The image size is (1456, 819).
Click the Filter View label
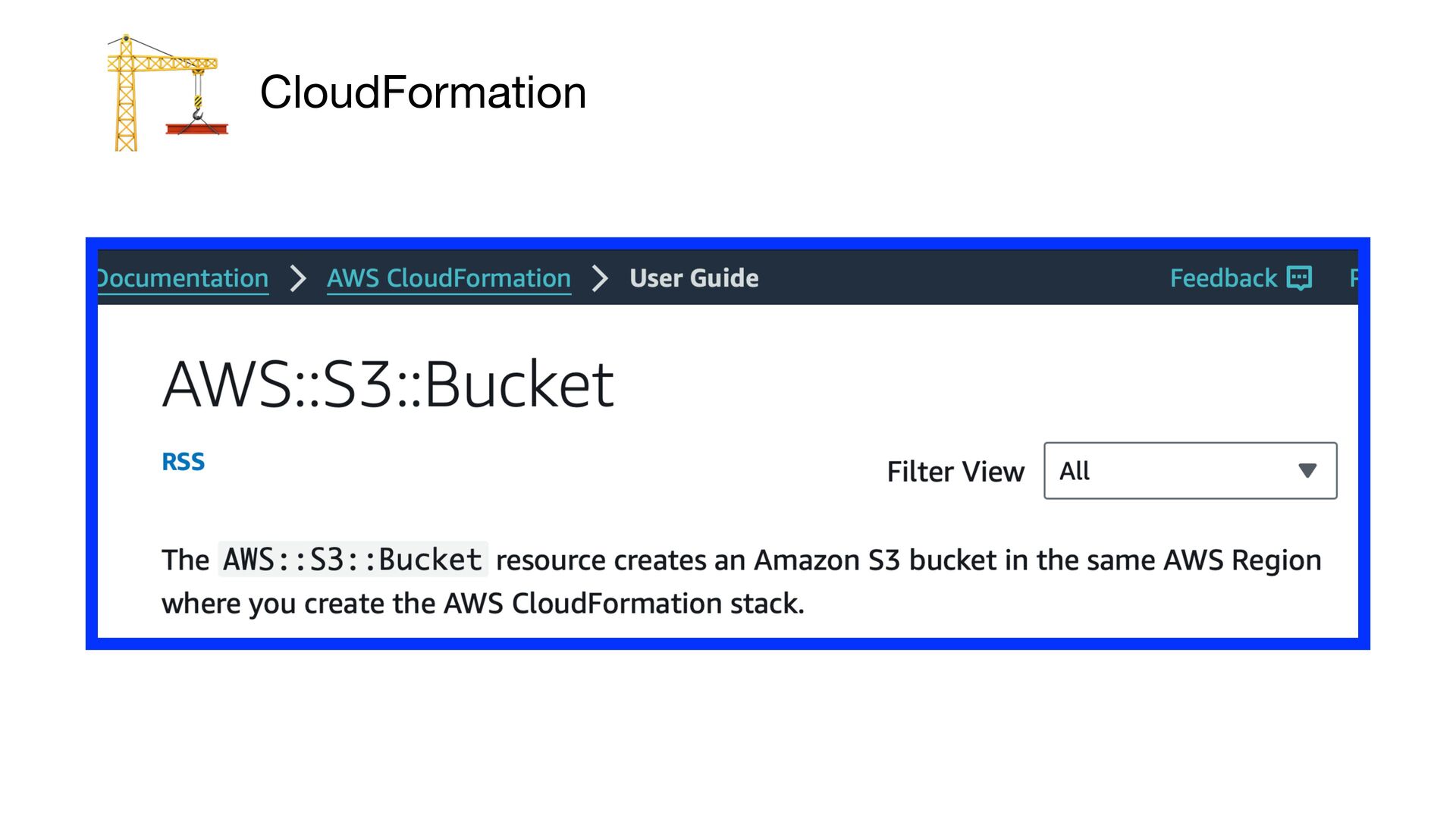[955, 472]
